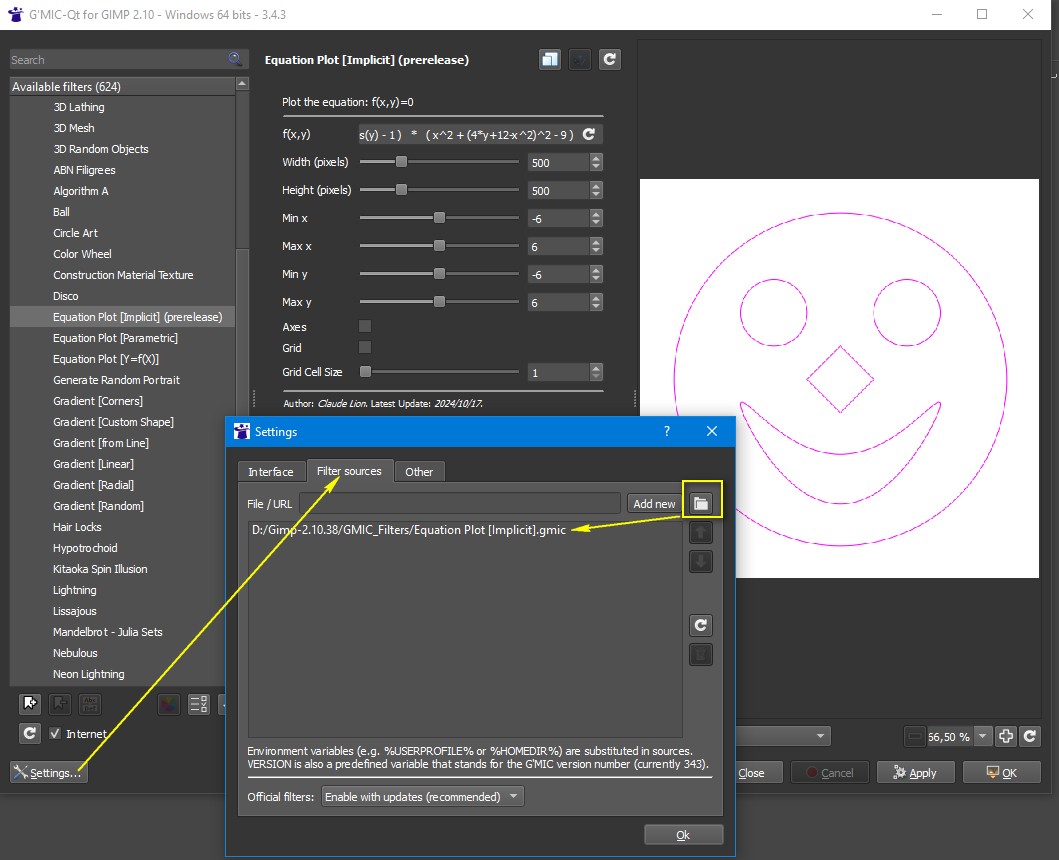This screenshot has width=1059, height=860.
Task: Increase Min y with up stepper arrow
Action: point(596,270)
